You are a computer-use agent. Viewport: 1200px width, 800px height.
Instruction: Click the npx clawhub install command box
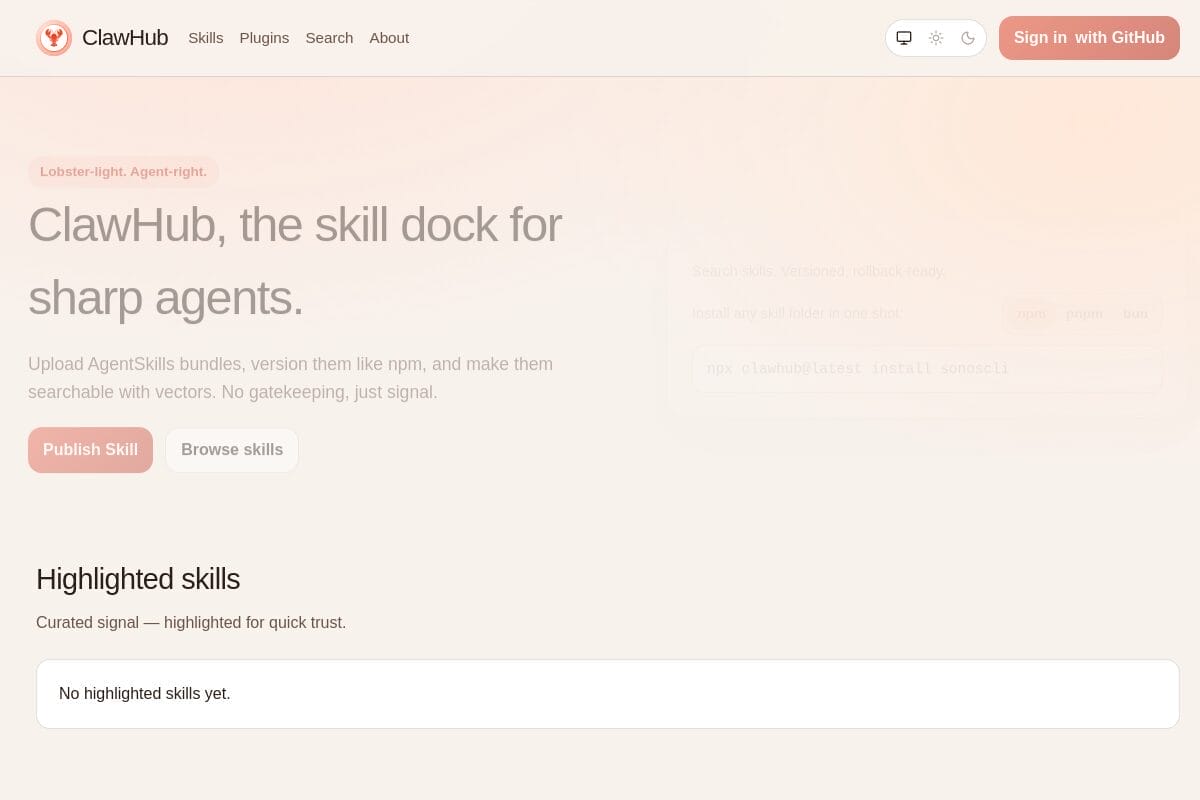926,368
